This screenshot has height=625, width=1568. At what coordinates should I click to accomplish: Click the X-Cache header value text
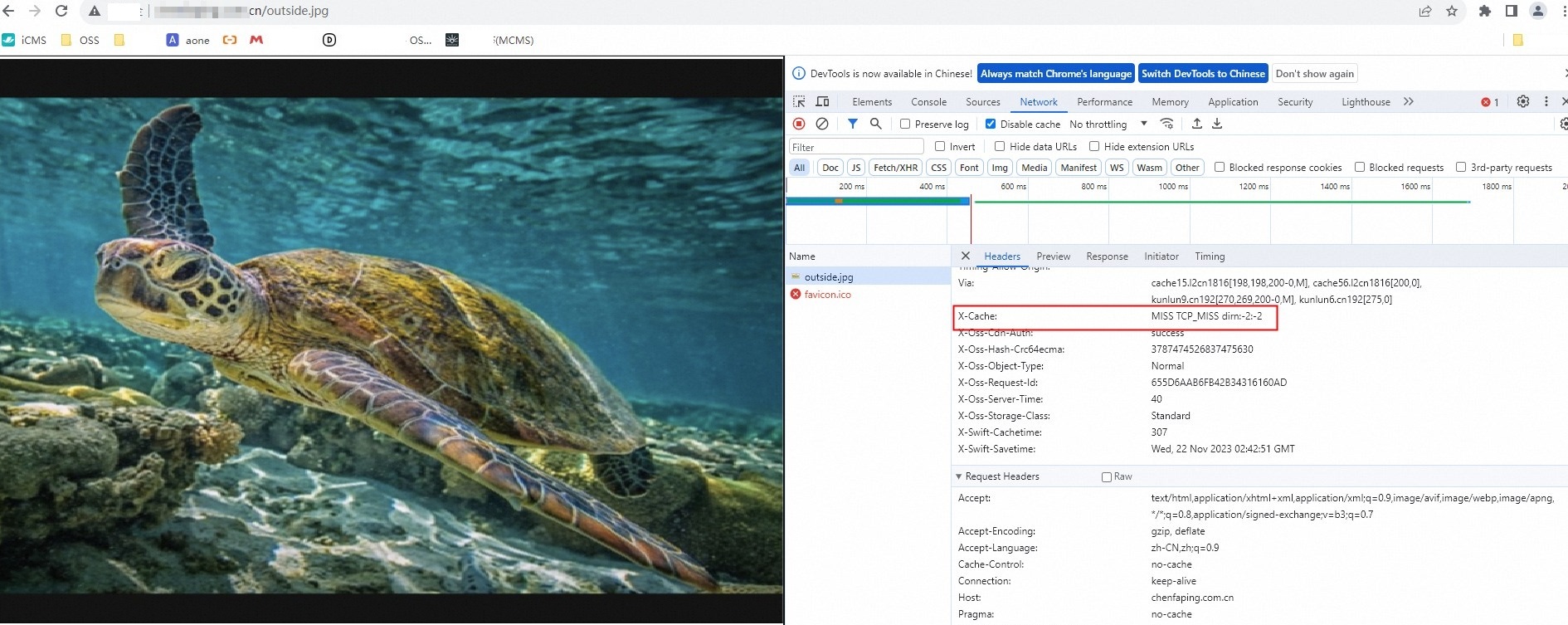(1206, 316)
